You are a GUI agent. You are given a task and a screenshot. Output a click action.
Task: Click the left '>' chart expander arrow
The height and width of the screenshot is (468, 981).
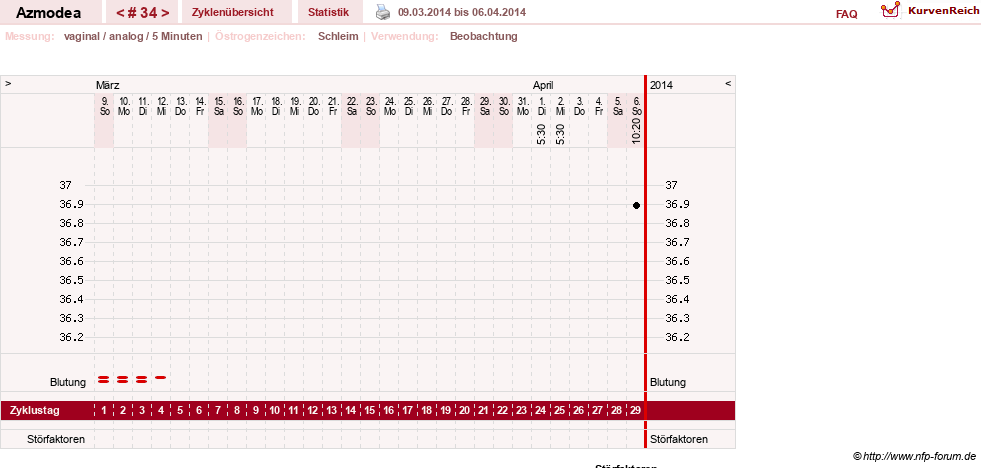point(8,83)
